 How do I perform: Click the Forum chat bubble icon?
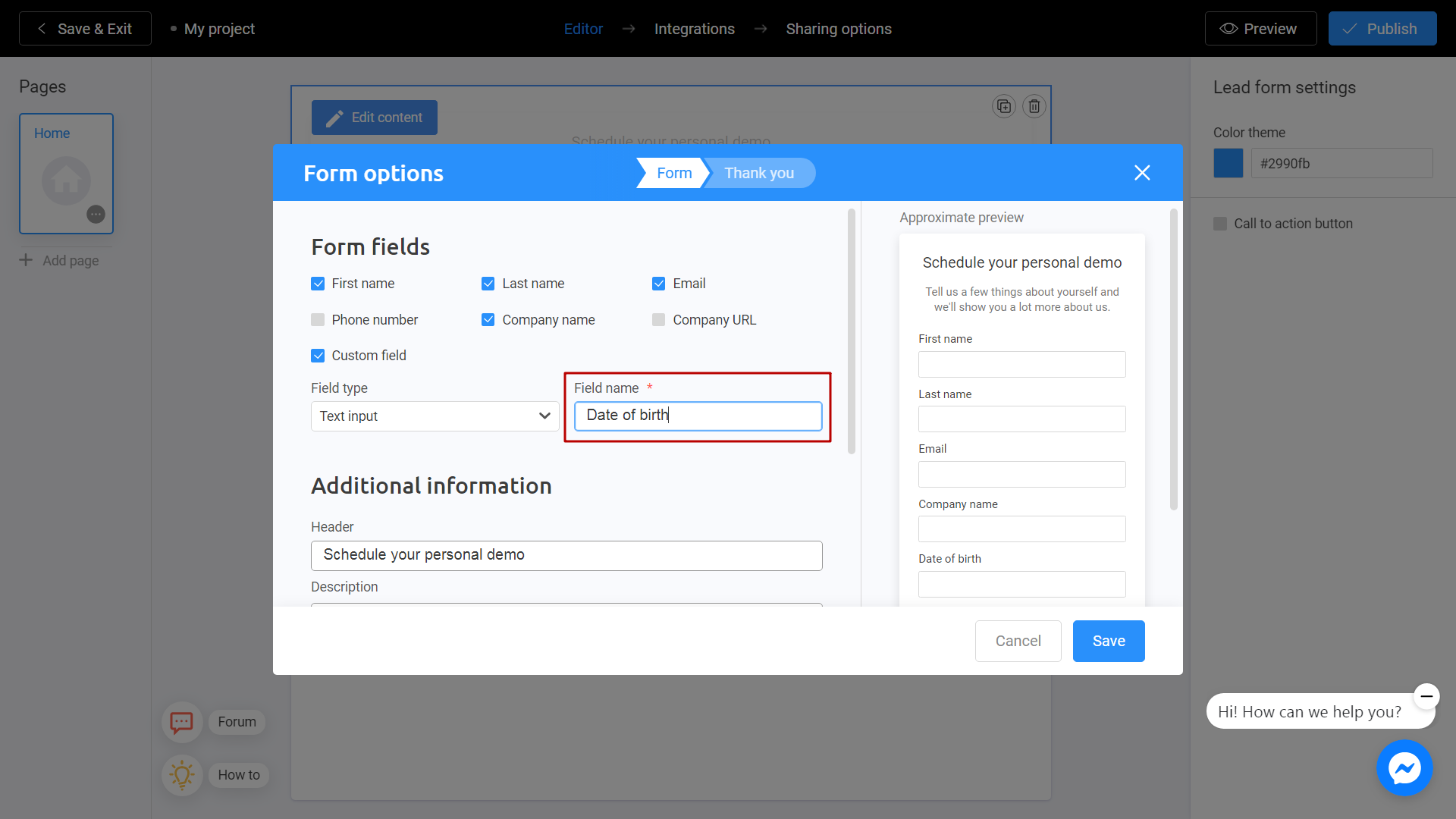tap(181, 721)
